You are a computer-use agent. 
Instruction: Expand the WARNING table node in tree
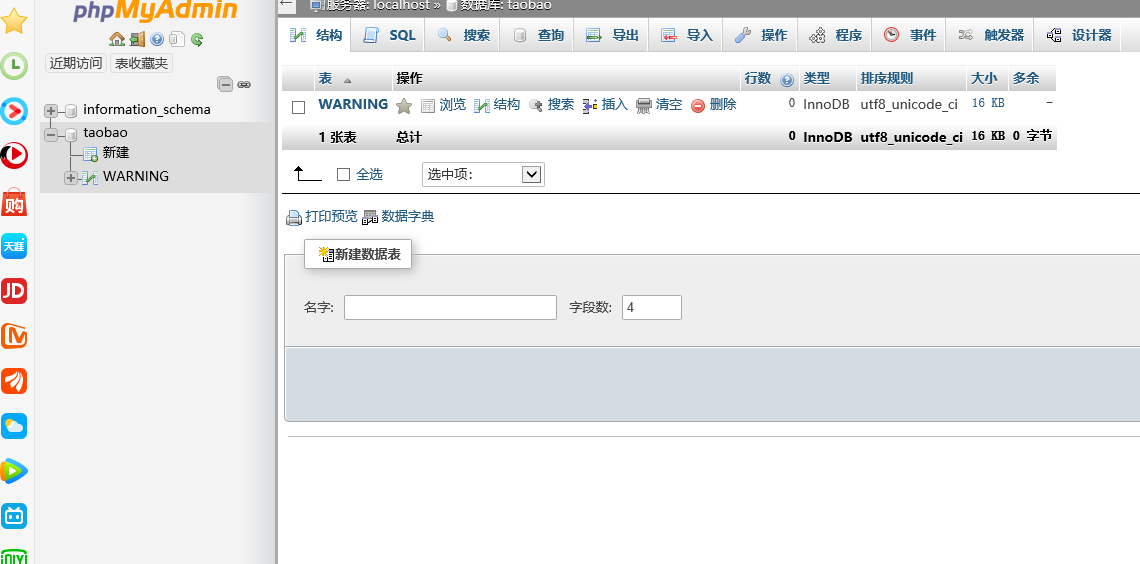71,178
